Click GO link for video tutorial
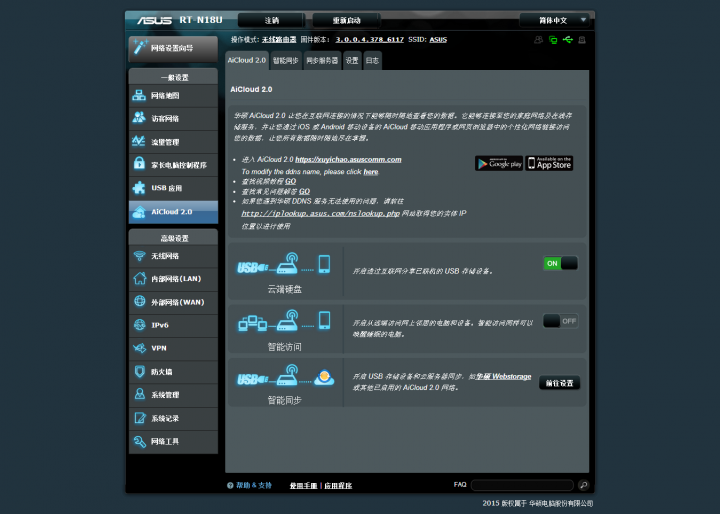 point(290,181)
